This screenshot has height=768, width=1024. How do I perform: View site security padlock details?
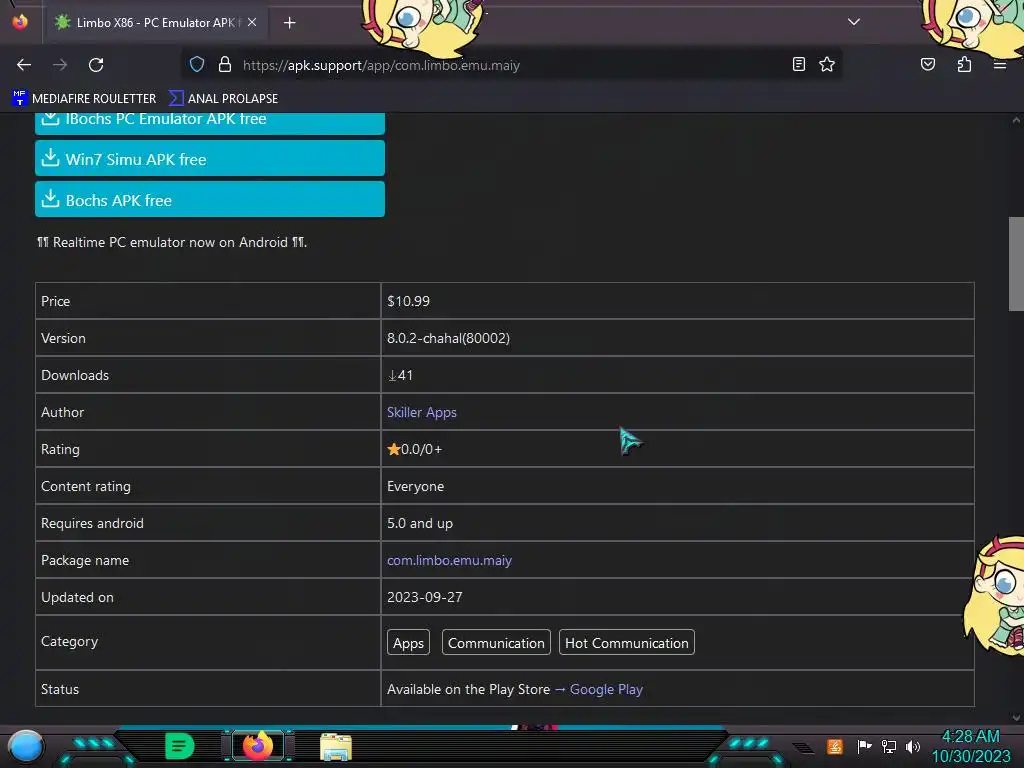[225, 65]
